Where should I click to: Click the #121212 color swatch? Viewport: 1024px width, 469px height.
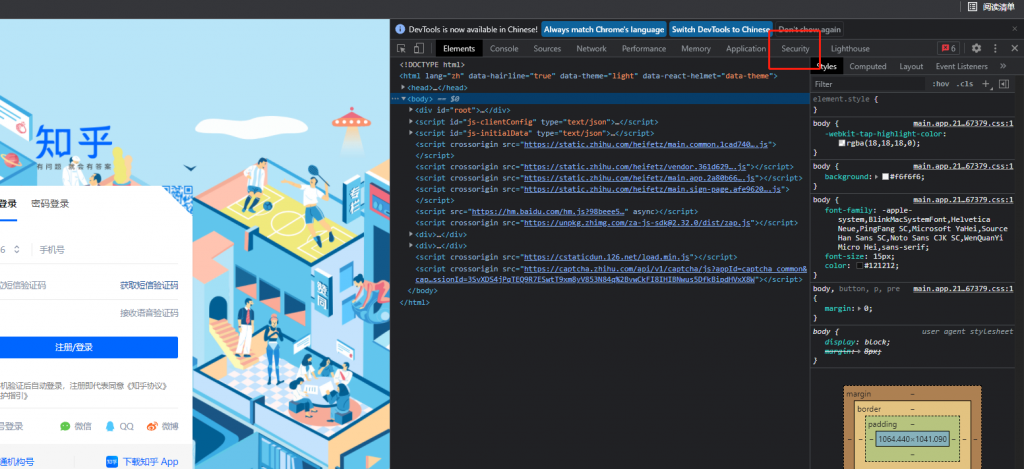(860, 266)
